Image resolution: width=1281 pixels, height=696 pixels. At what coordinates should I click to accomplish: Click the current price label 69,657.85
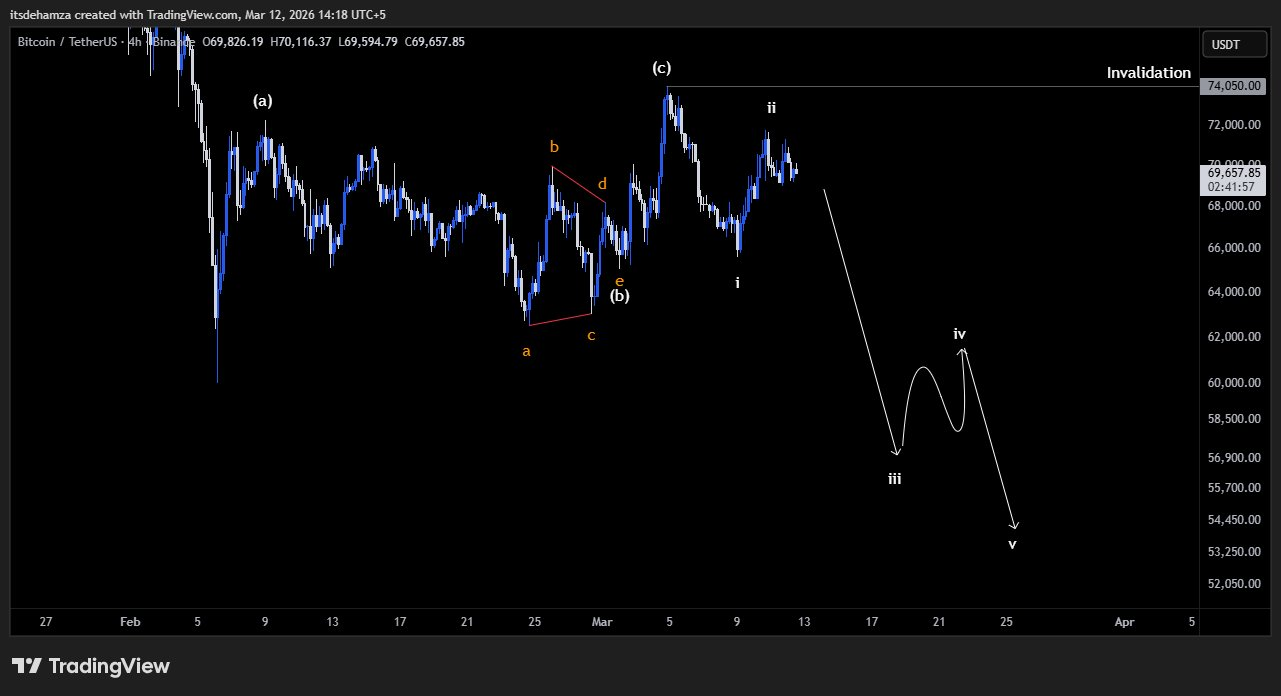click(x=1233, y=172)
